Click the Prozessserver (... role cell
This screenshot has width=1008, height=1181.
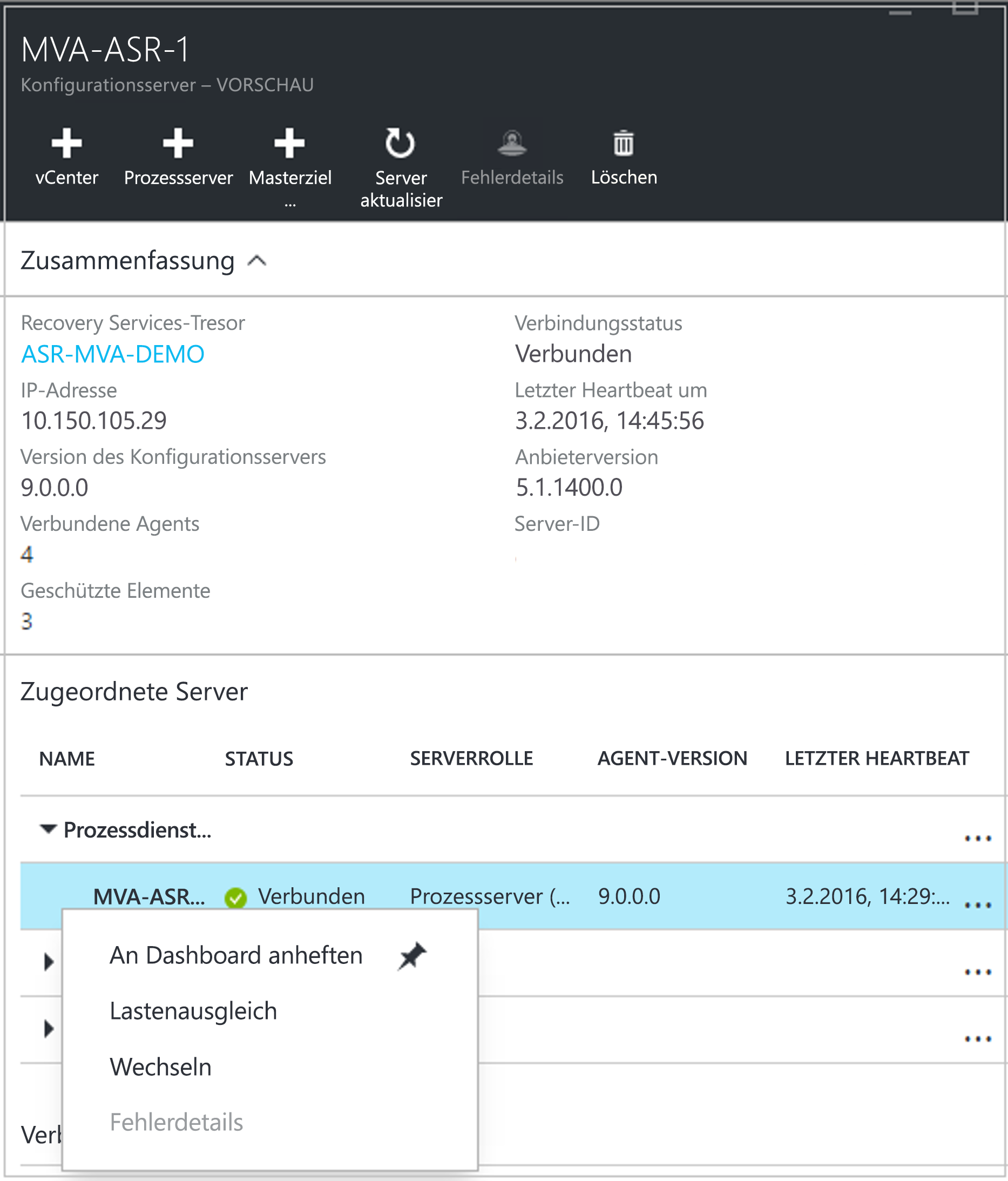490,897
